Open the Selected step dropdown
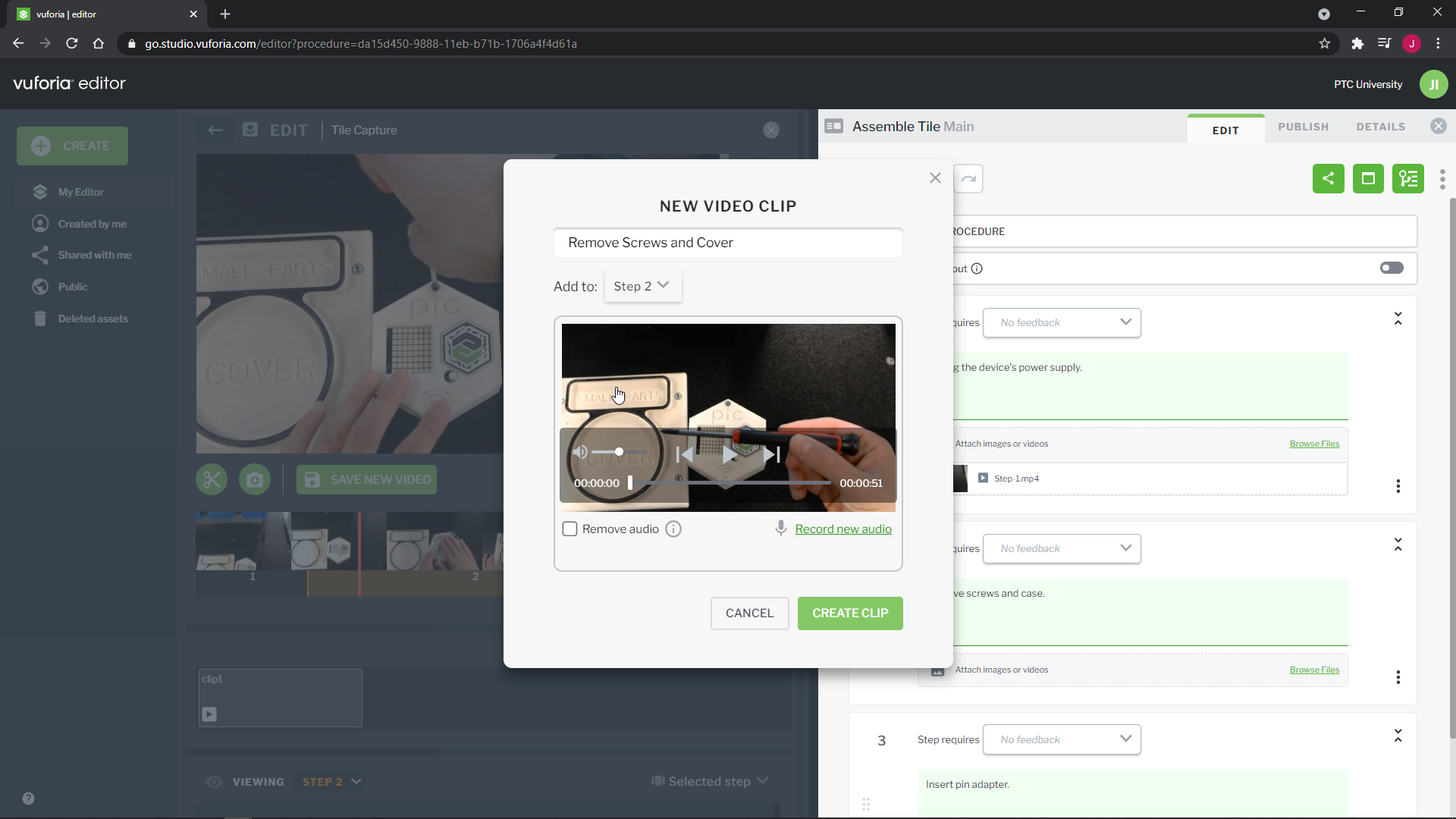The width and height of the screenshot is (1456, 819). (710, 781)
